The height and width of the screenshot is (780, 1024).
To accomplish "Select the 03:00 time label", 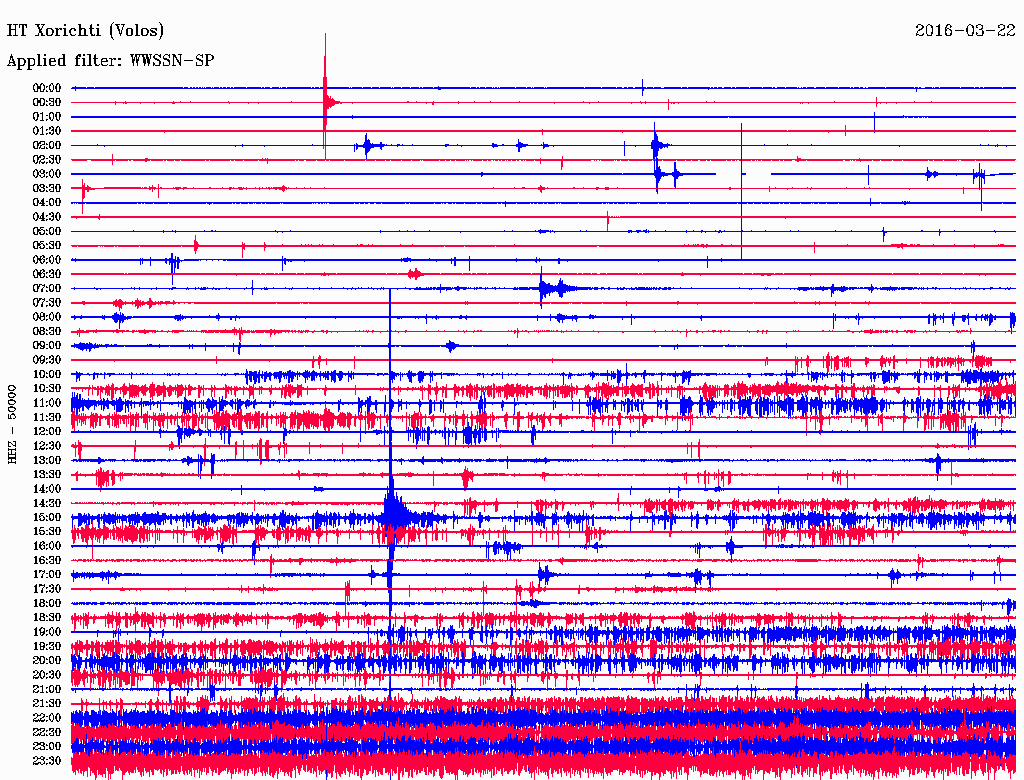I will [x=47, y=174].
